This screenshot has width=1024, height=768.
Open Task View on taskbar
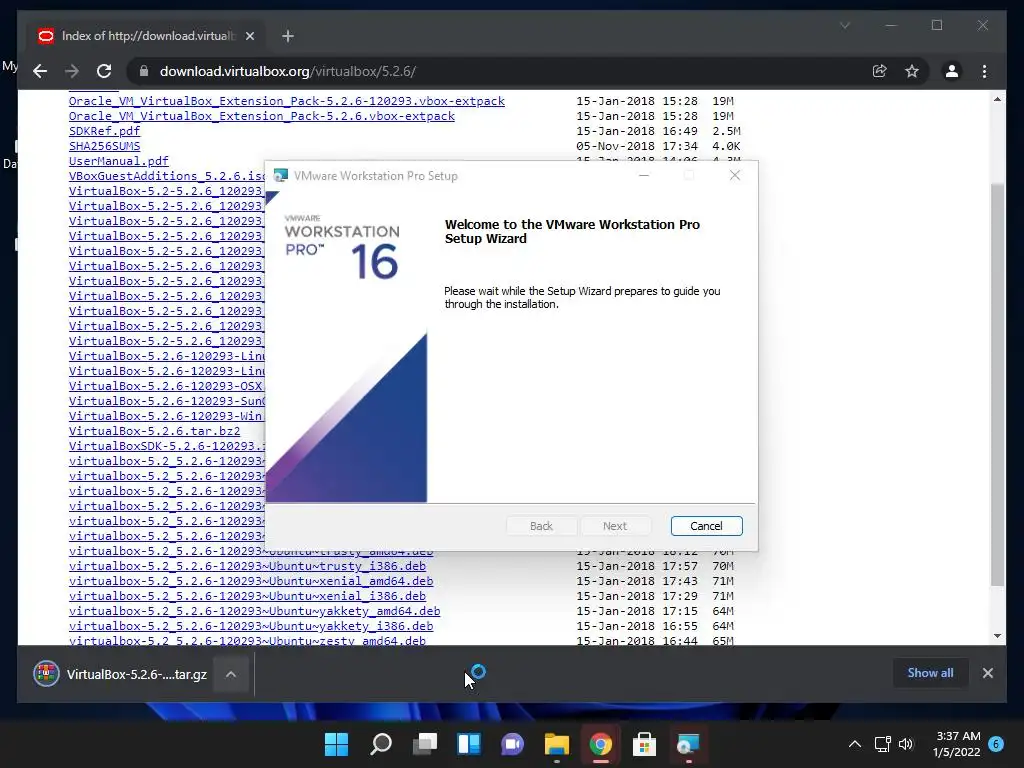coord(424,744)
